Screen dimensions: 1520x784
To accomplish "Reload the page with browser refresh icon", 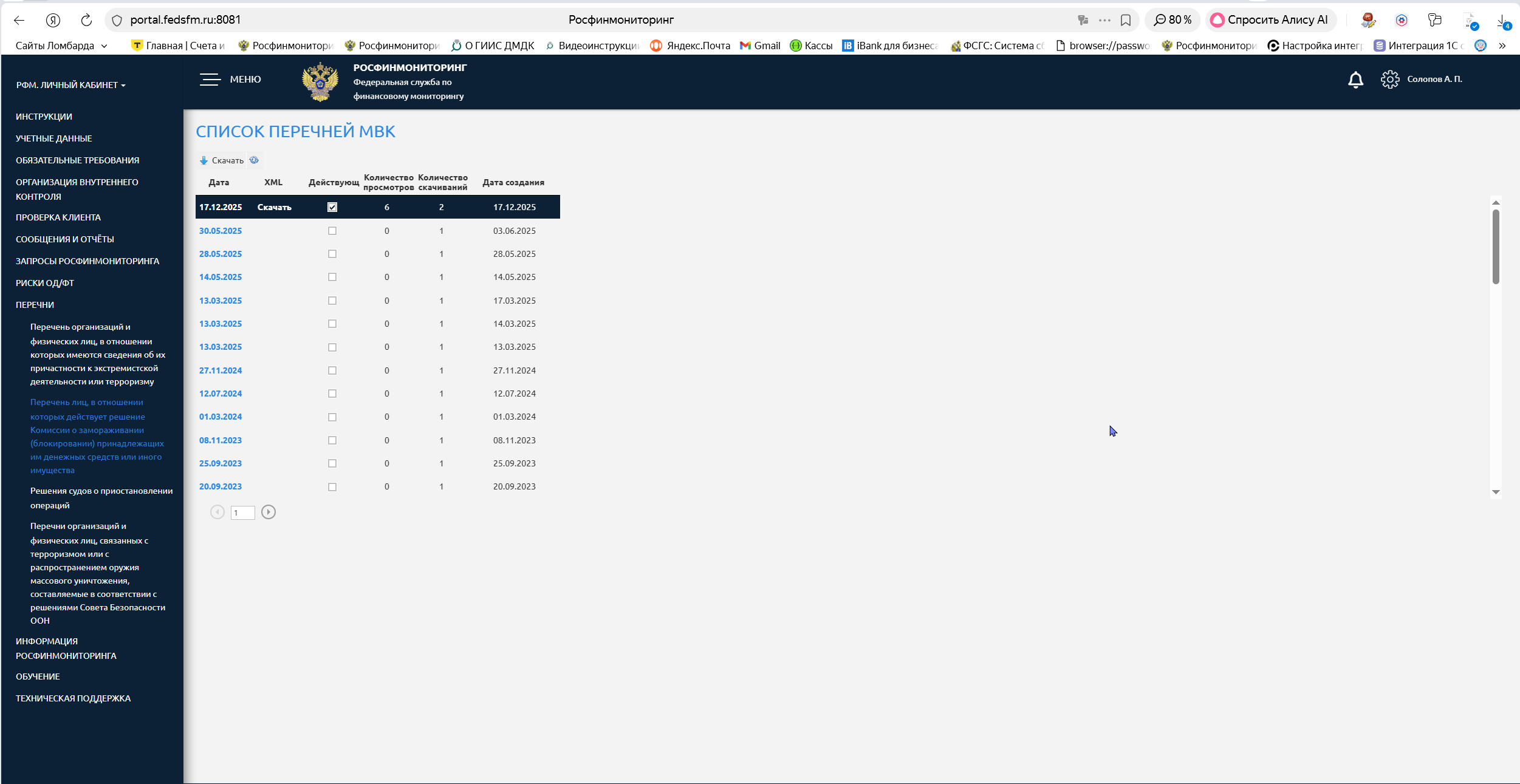I will [x=86, y=20].
